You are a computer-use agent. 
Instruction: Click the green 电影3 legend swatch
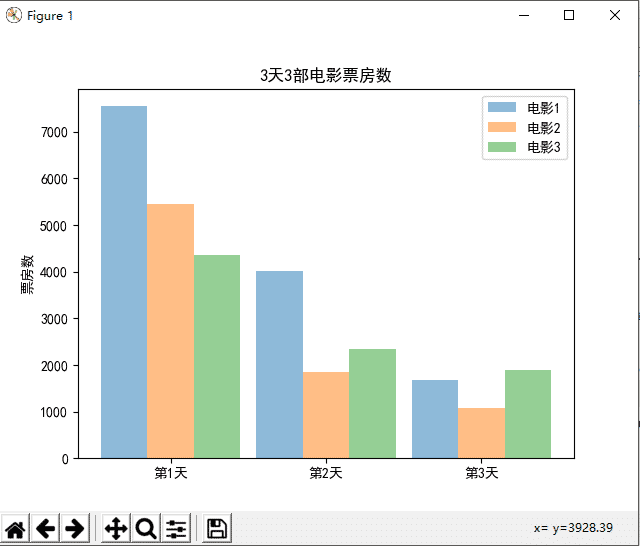(x=502, y=147)
